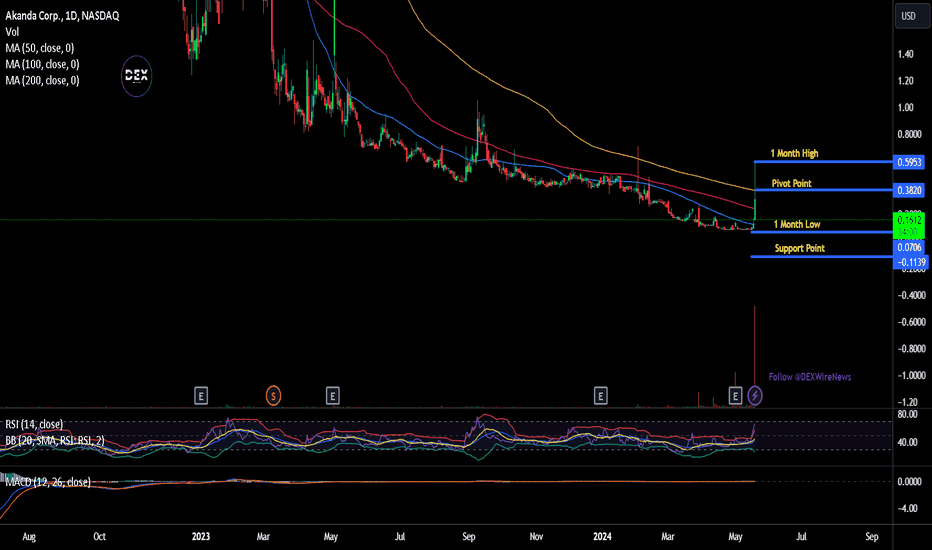The image size is (932, 550).
Task: Open the earnings E marker beside the lightning icon
Action: (x=735, y=395)
